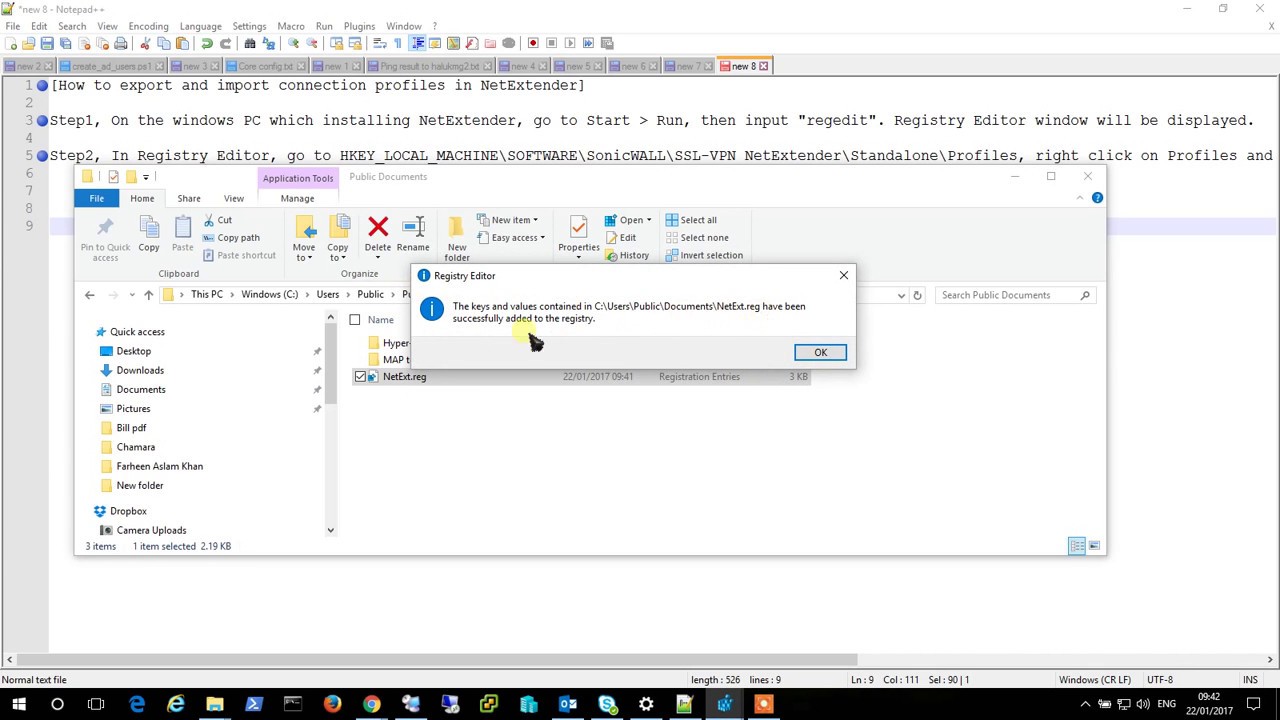Open the Notepad++ Plugins menu

359,26
